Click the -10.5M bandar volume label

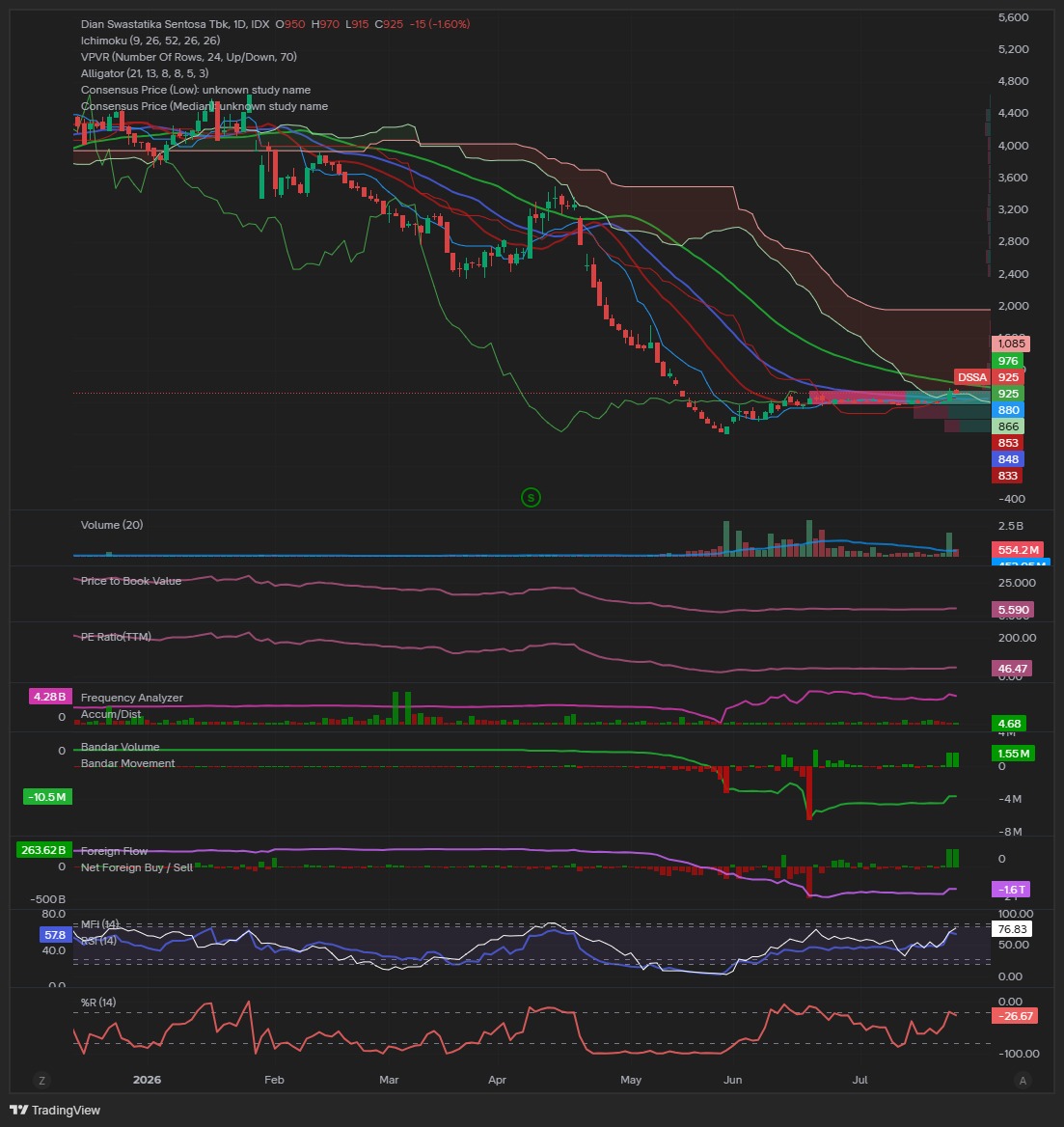[x=47, y=797]
